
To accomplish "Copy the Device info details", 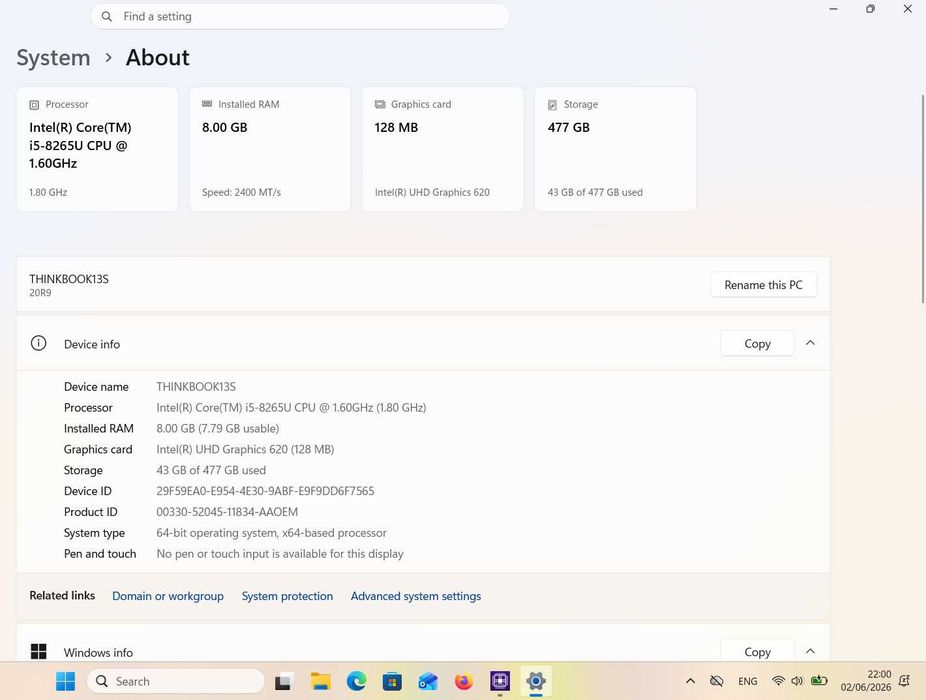I will coord(757,343).
